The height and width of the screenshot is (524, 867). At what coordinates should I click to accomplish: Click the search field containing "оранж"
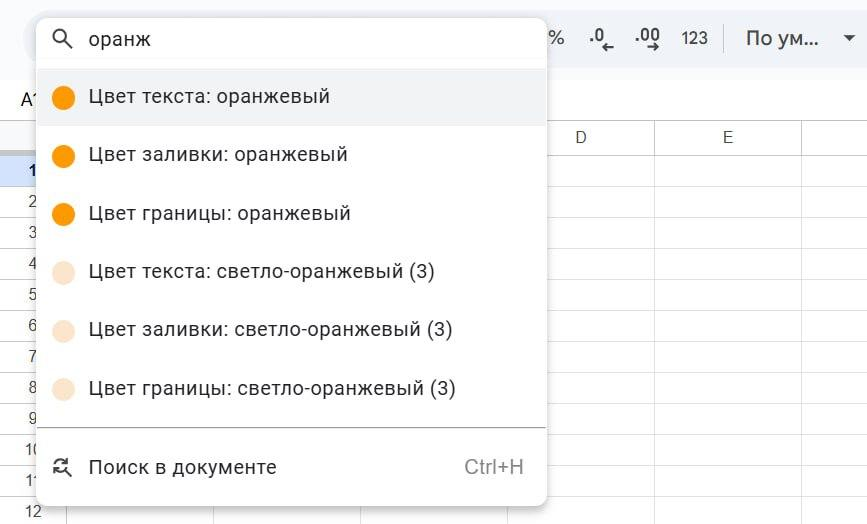300,39
